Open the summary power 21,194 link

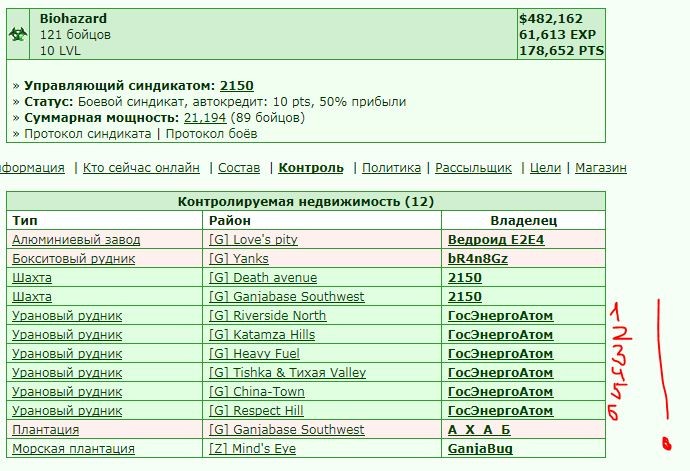[x=205, y=118]
